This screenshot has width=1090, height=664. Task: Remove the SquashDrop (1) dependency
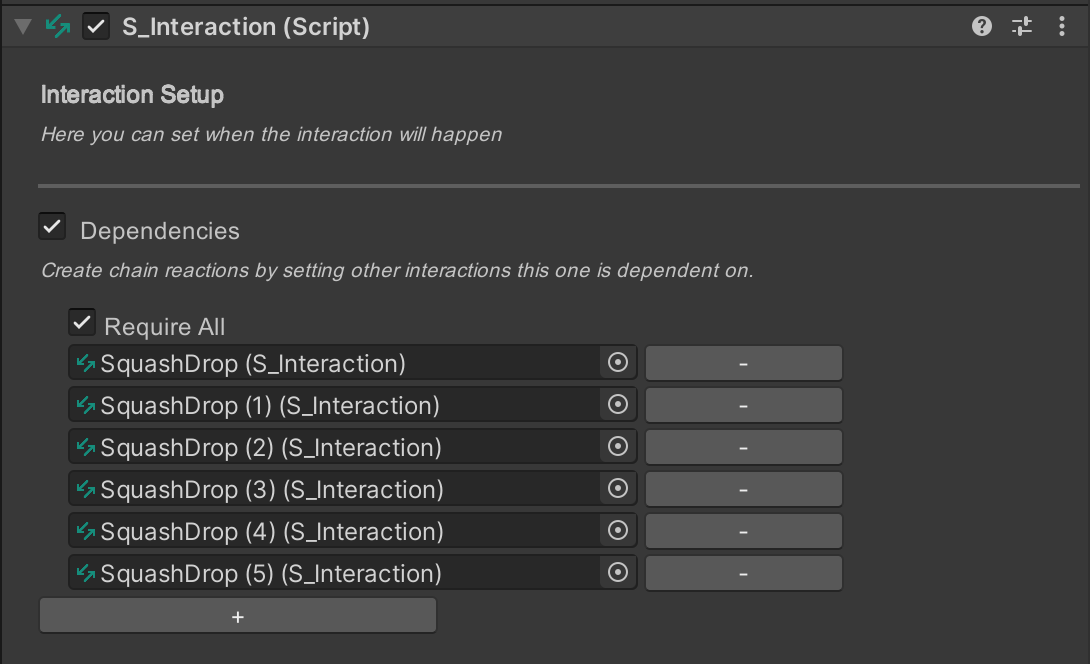click(743, 405)
